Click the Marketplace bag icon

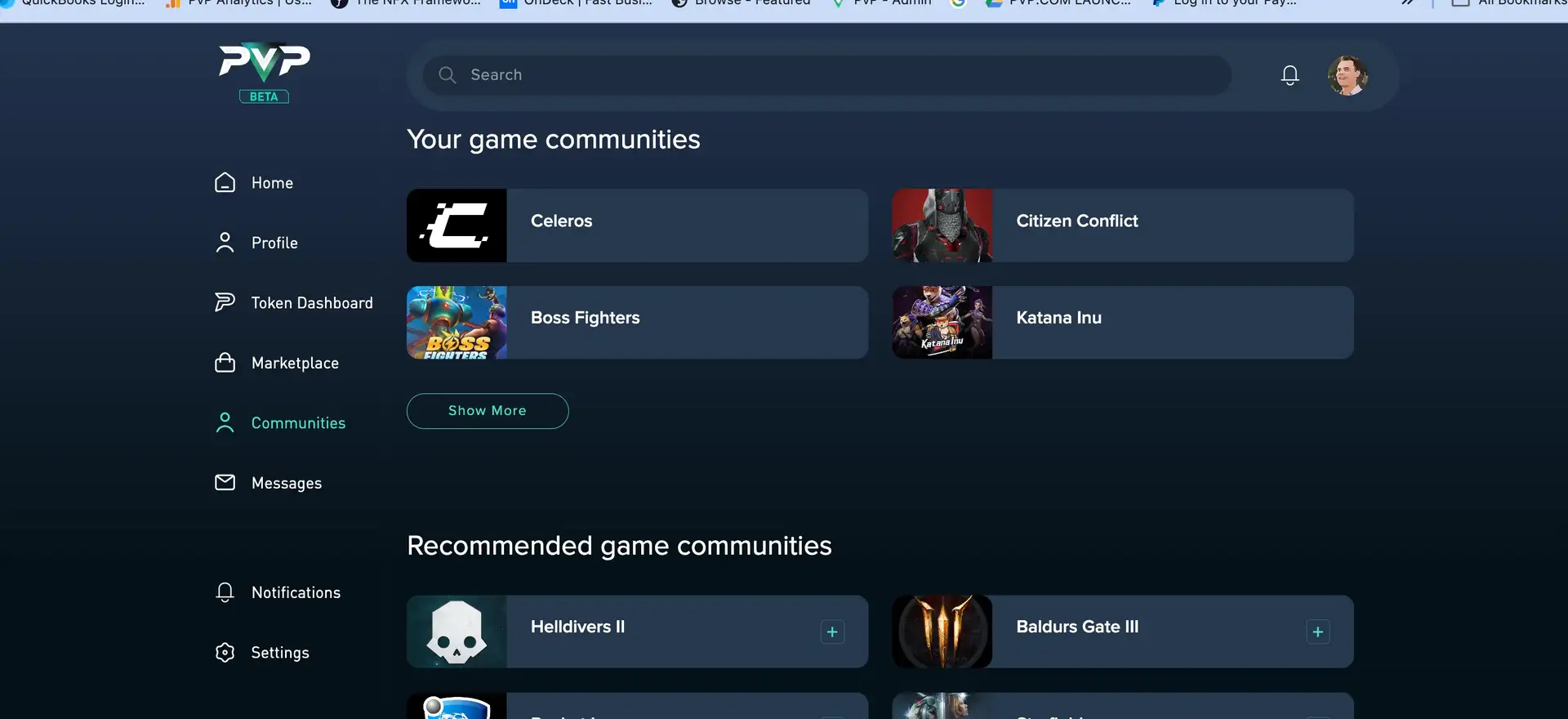(225, 363)
